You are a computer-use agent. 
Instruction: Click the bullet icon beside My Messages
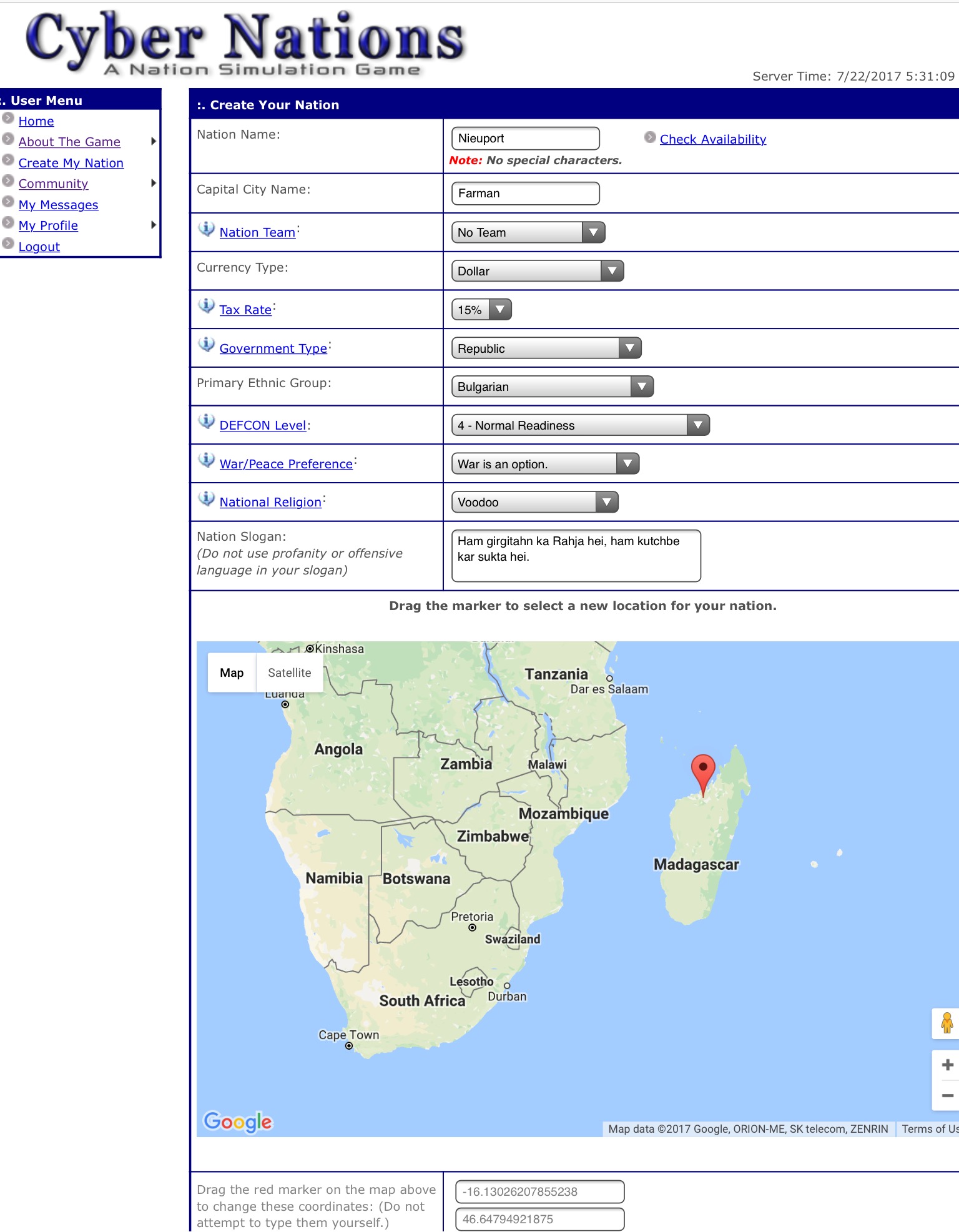[x=8, y=202]
